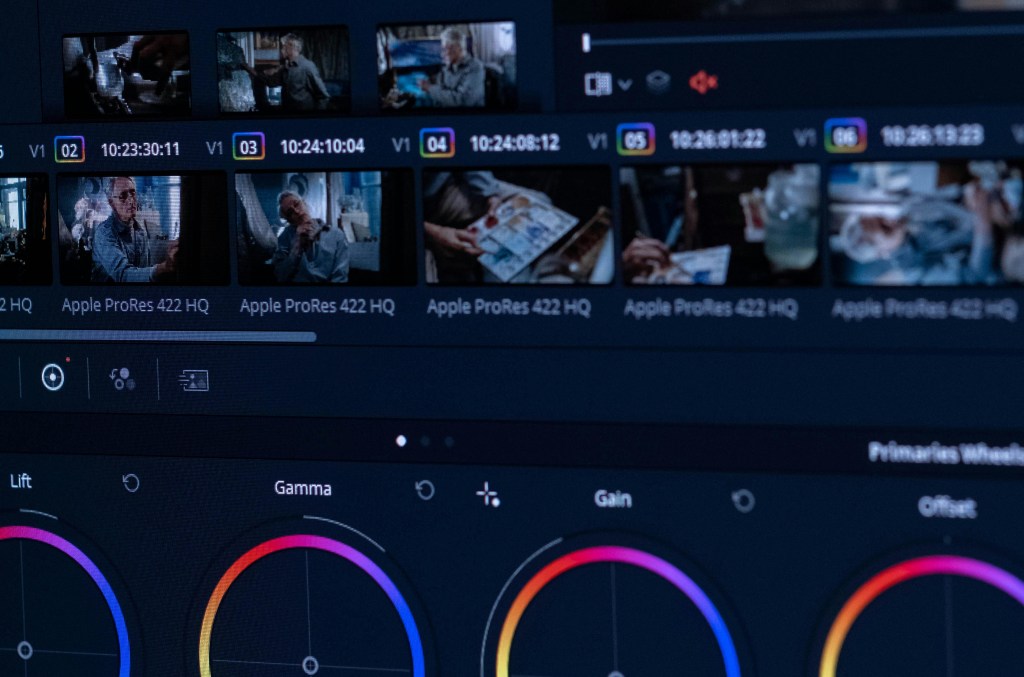Viewport: 1024px width, 677px height.
Task: Open the Primaries Wheels mode dropdown
Action: pyautogui.click(x=945, y=453)
